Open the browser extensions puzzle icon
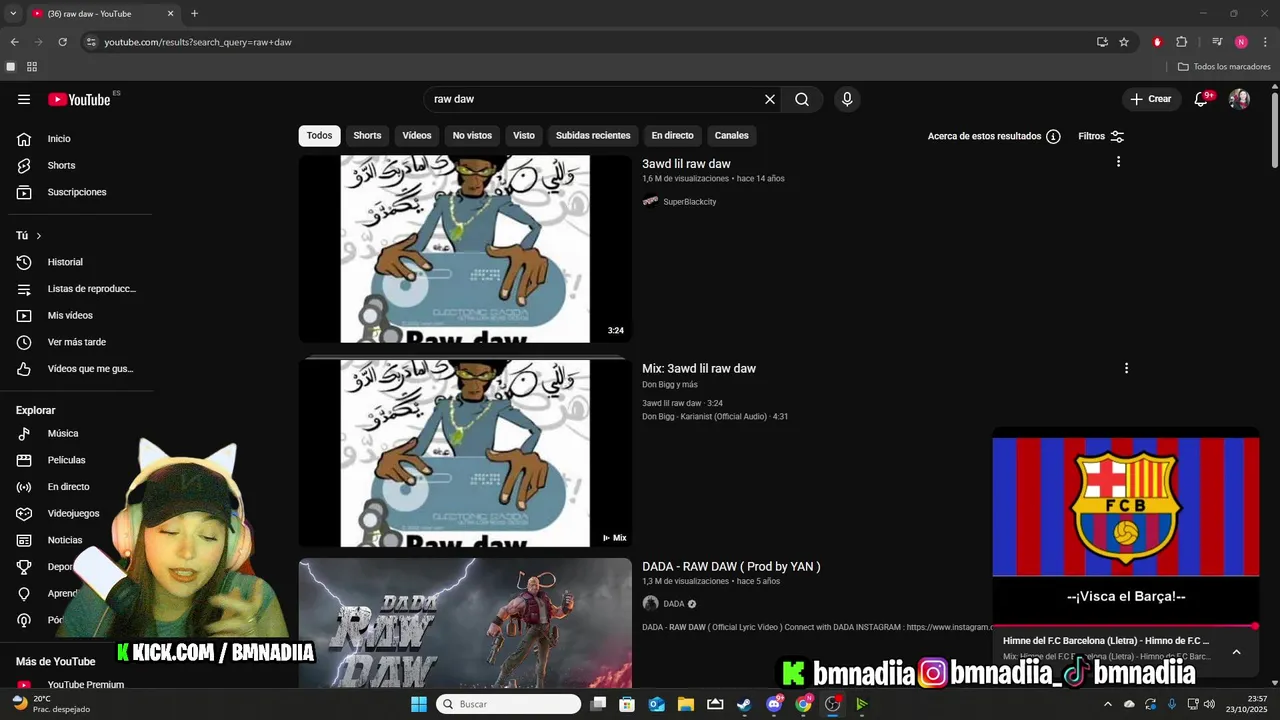The width and height of the screenshot is (1280, 720). [1182, 42]
